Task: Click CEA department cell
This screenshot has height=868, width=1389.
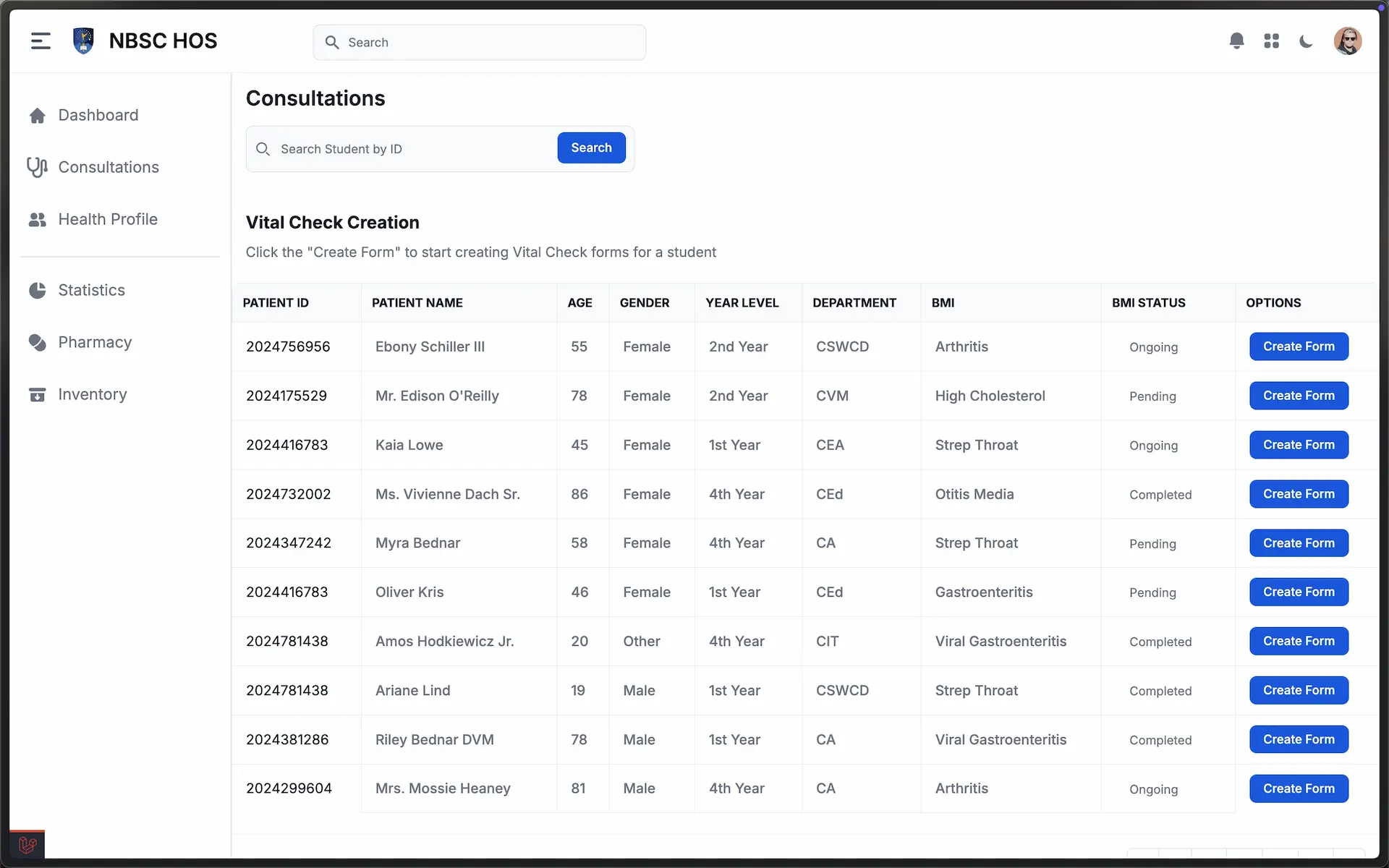Action: tap(830, 446)
